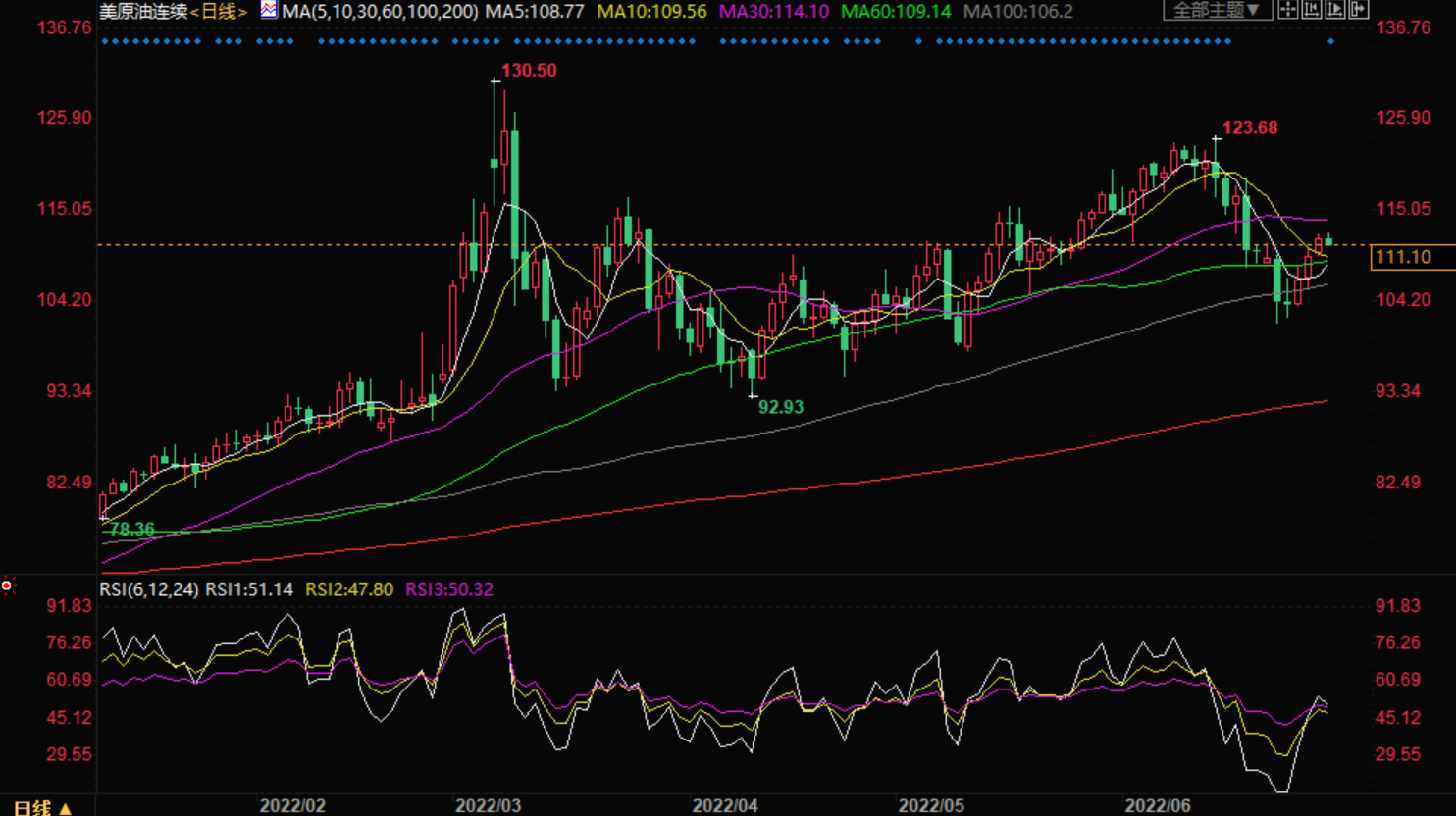Click the RSI2:47.80 yellow legend
The width and height of the screenshot is (1456, 816).
tap(349, 589)
